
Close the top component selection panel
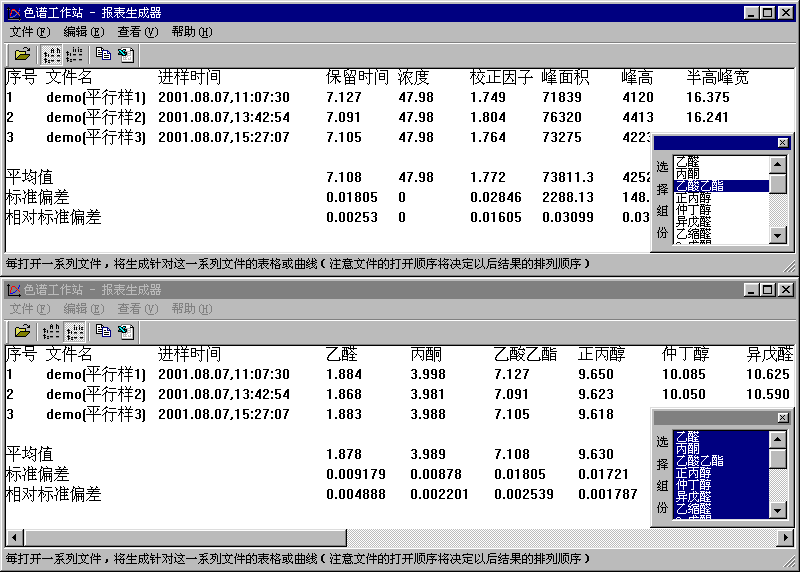783,143
